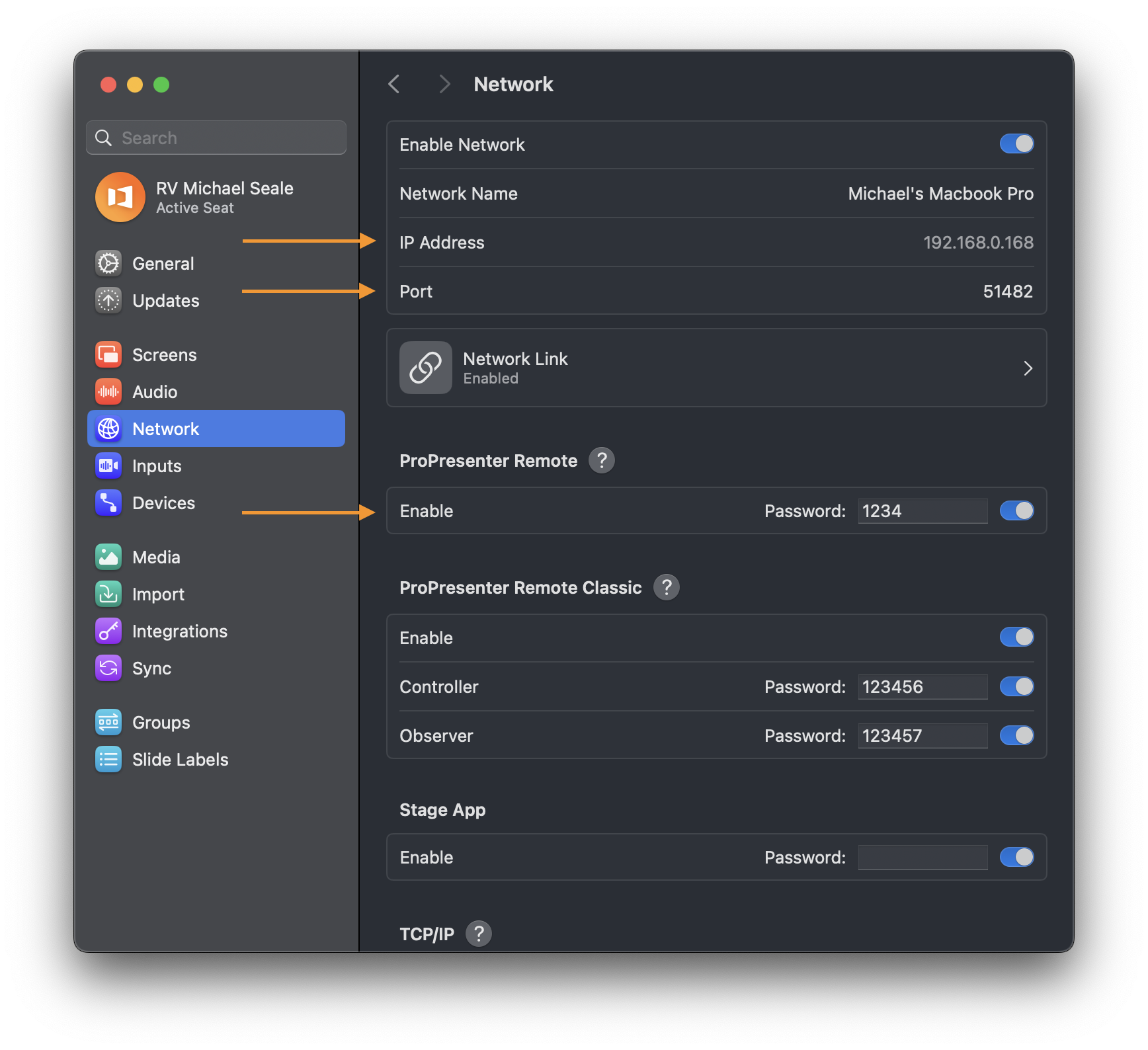
Task: Click the Search field
Action: 216,138
